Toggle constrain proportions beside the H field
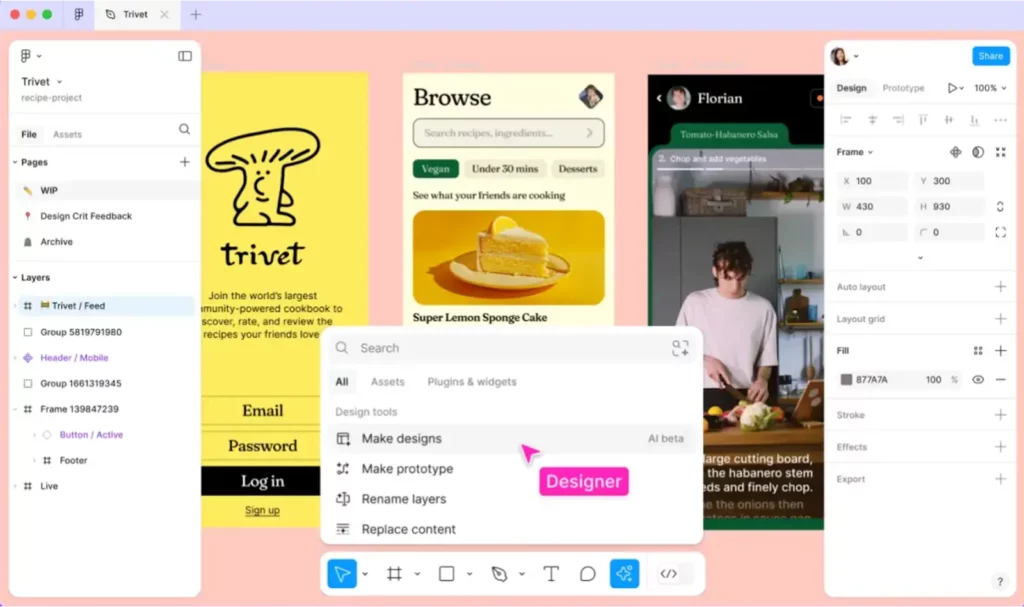Screen dimensions: 1024x607 [1000, 206]
